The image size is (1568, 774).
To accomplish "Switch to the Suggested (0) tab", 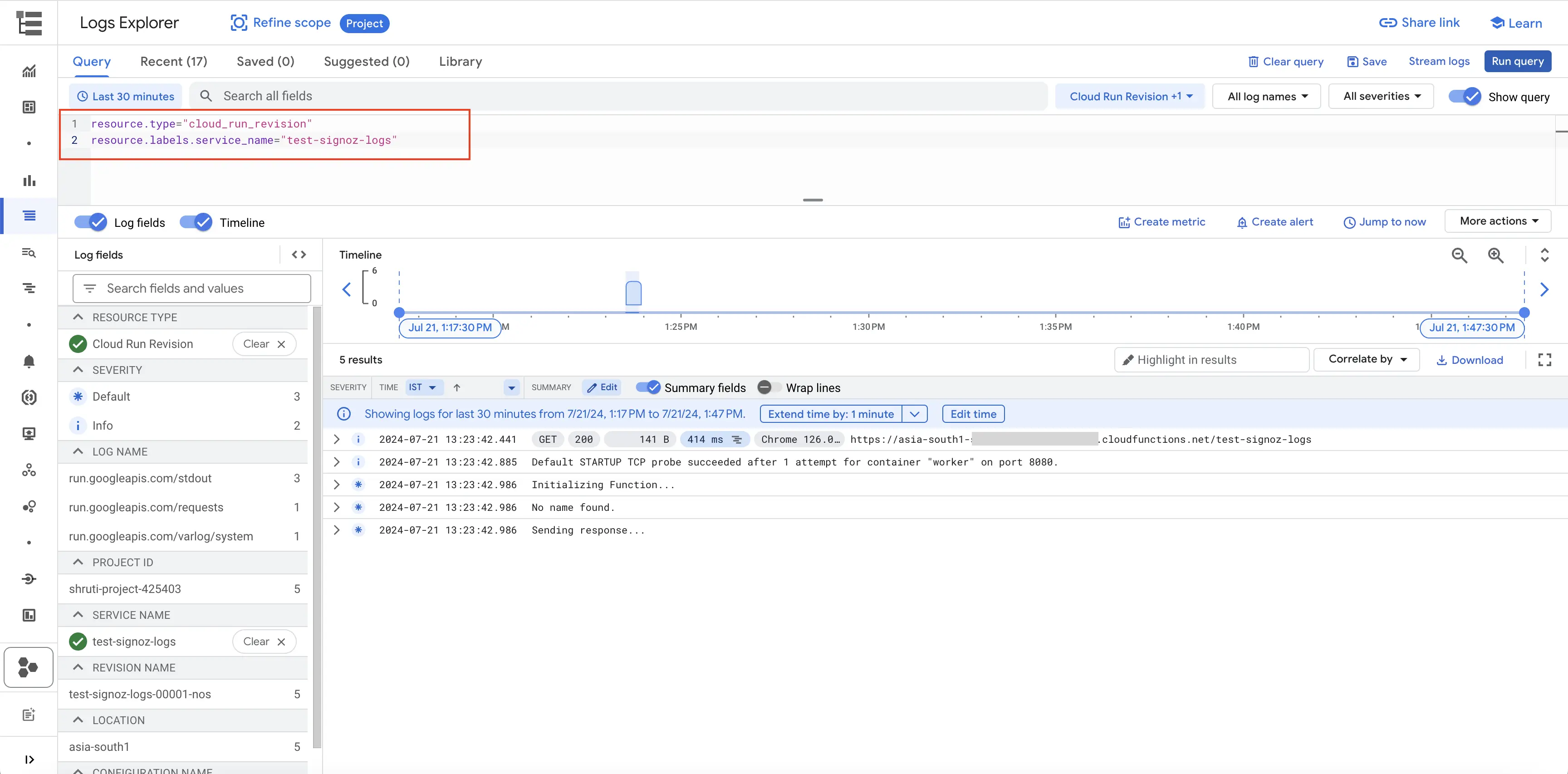I will [x=367, y=61].
